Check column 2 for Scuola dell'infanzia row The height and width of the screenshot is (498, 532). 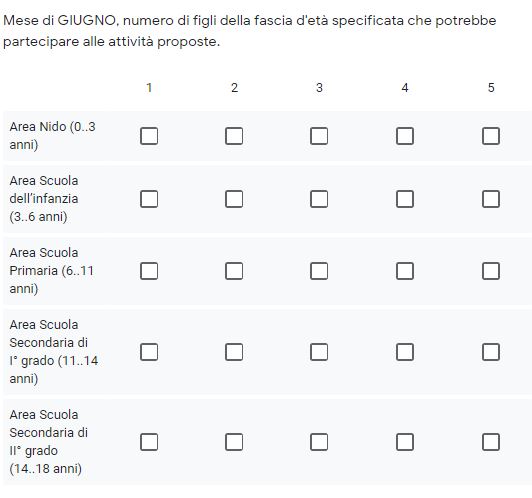tap(234, 199)
